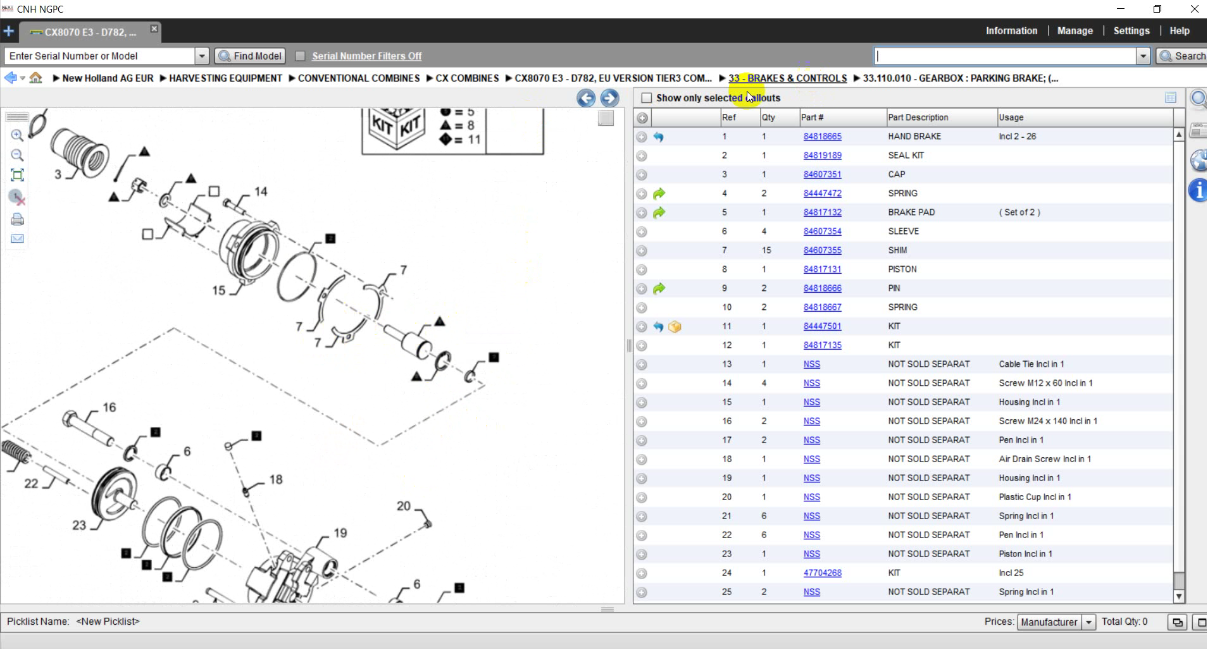Zoom in on the parts diagram
This screenshot has width=1207, height=649.
pos(17,135)
